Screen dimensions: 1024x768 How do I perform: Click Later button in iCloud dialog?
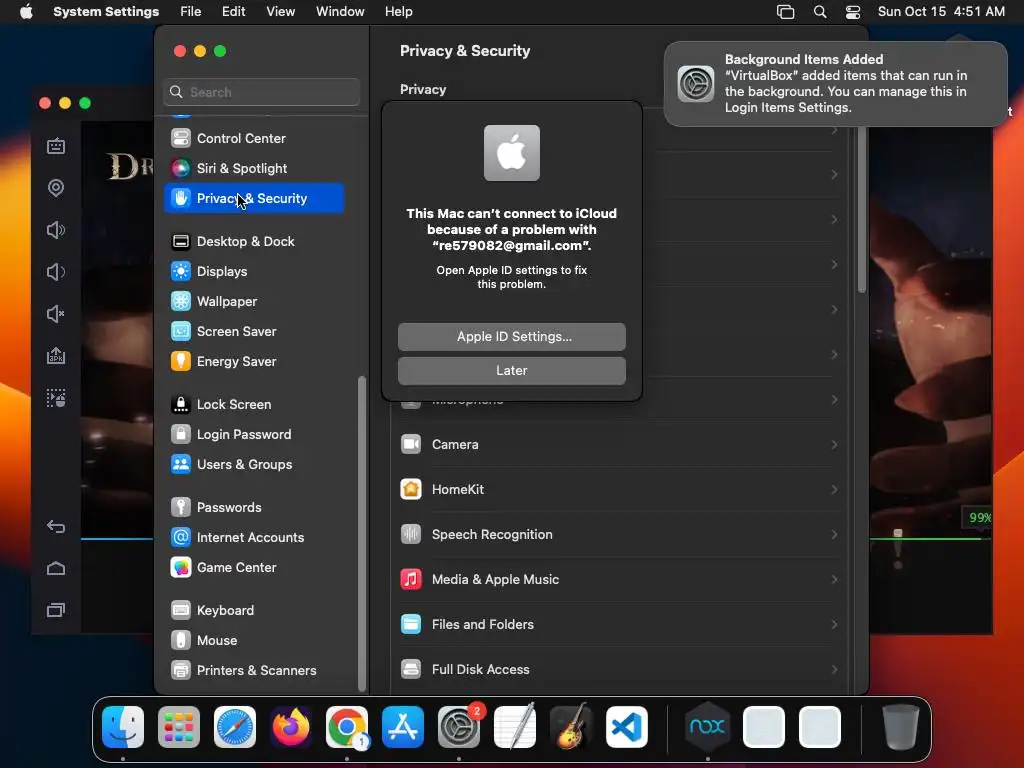[512, 371]
